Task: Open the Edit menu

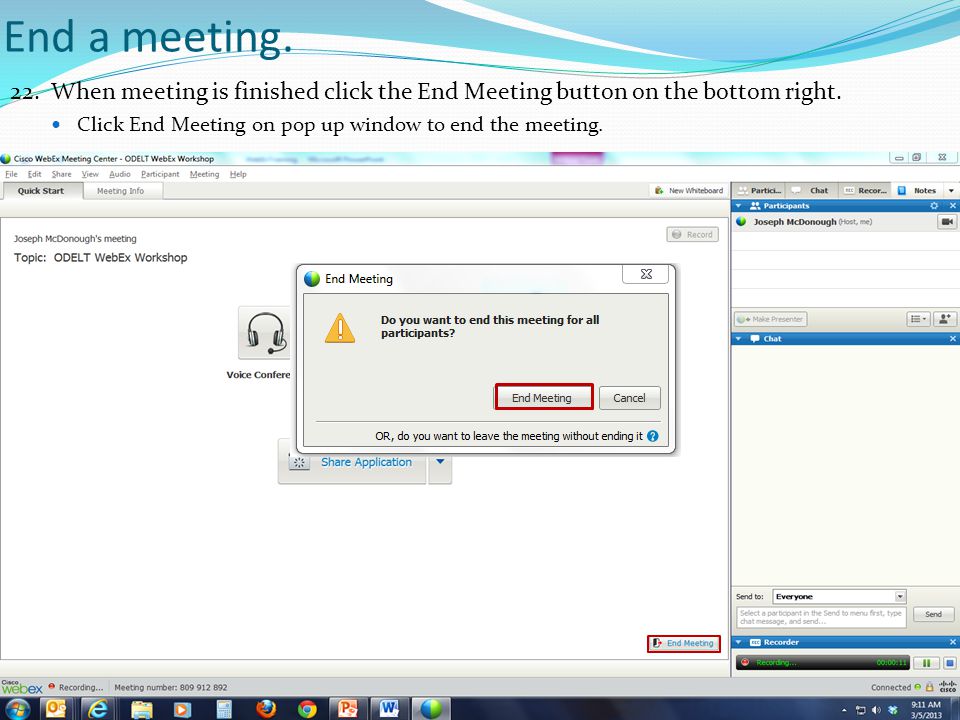Action: pos(34,174)
